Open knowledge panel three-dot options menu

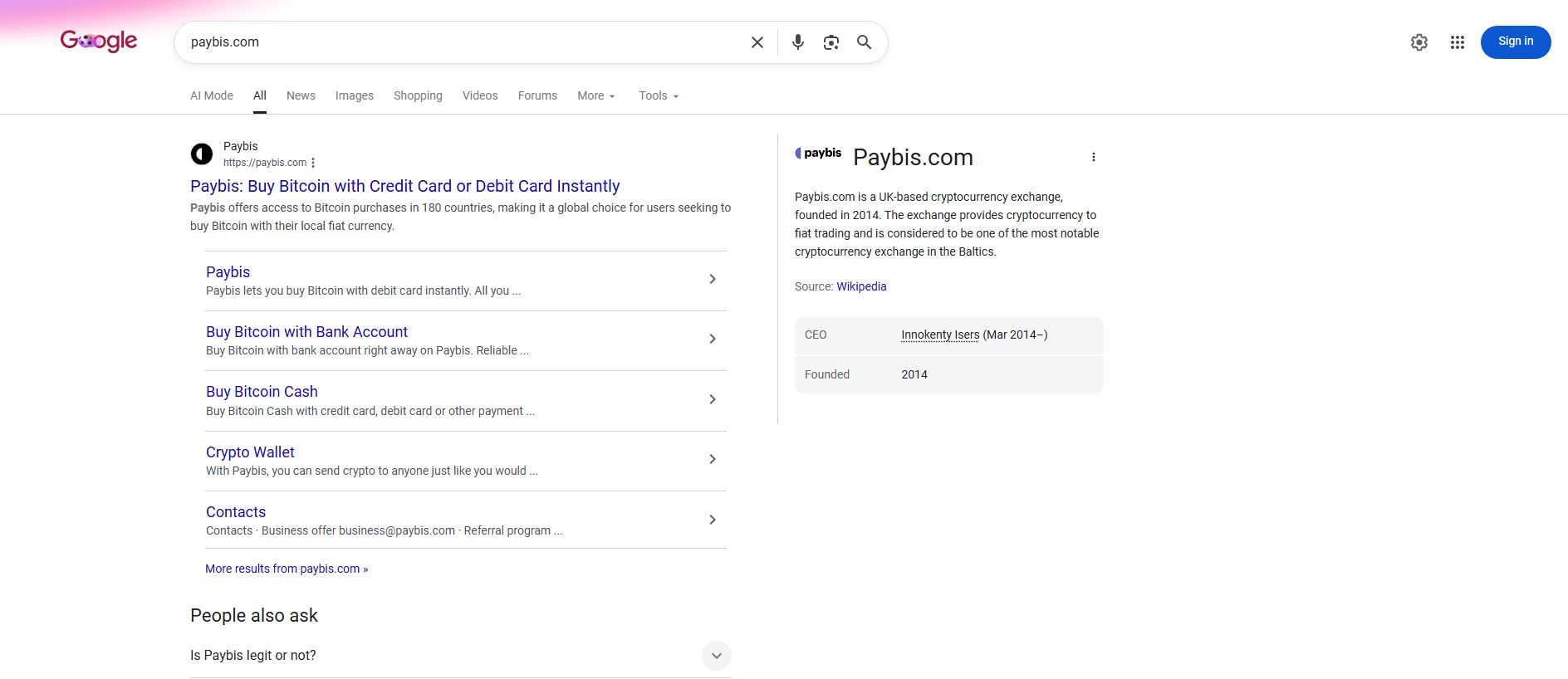pos(1094,157)
